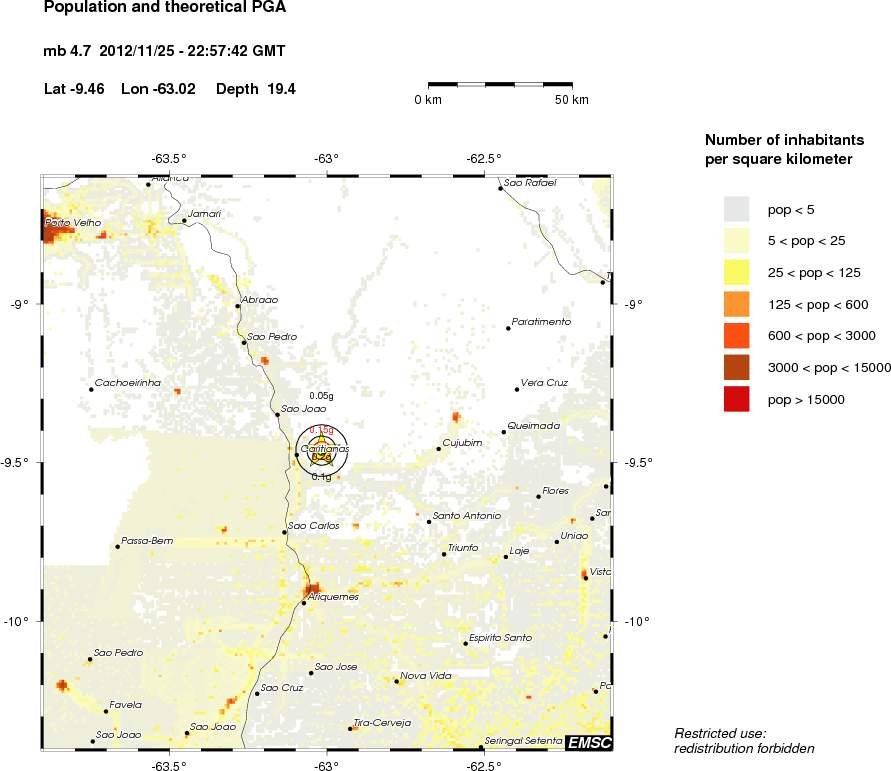Click the Santo Antonio place label
The width and height of the screenshot is (891, 771).
(x=467, y=516)
